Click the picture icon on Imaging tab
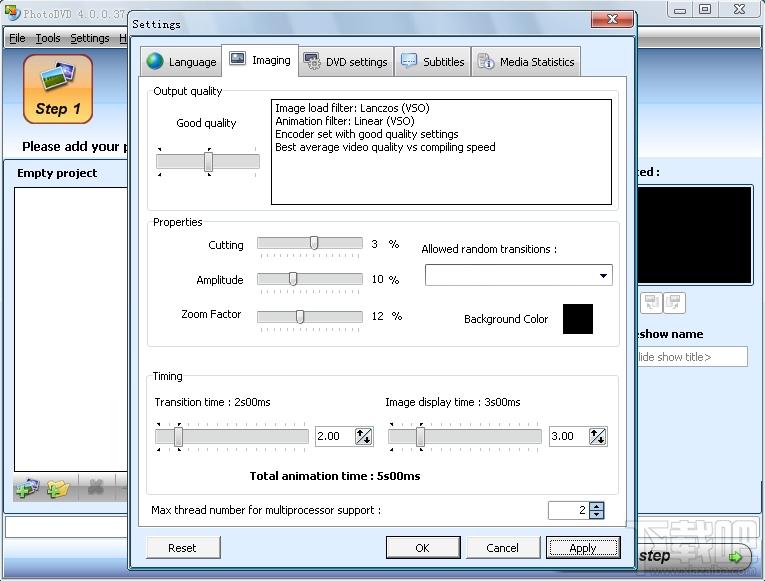Image resolution: width=765 pixels, height=581 pixels. [x=238, y=59]
